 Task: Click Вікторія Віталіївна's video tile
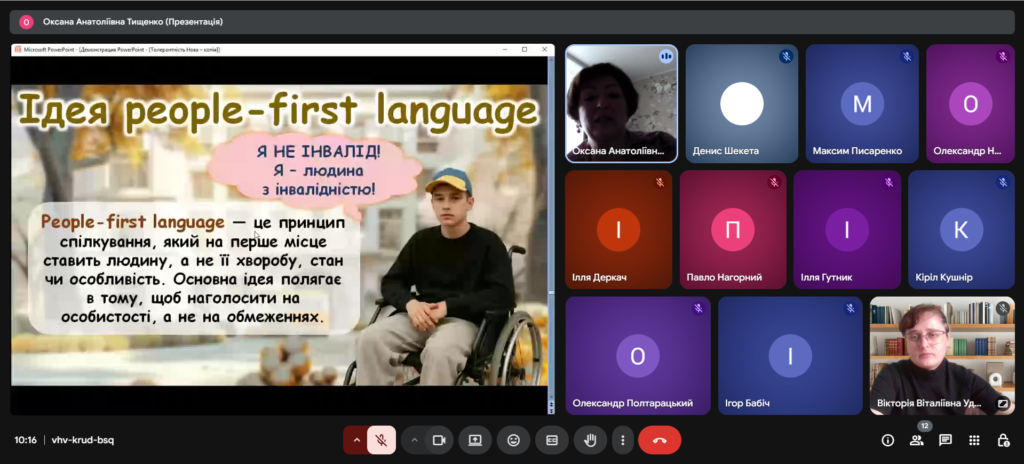pyautogui.click(x=941, y=355)
